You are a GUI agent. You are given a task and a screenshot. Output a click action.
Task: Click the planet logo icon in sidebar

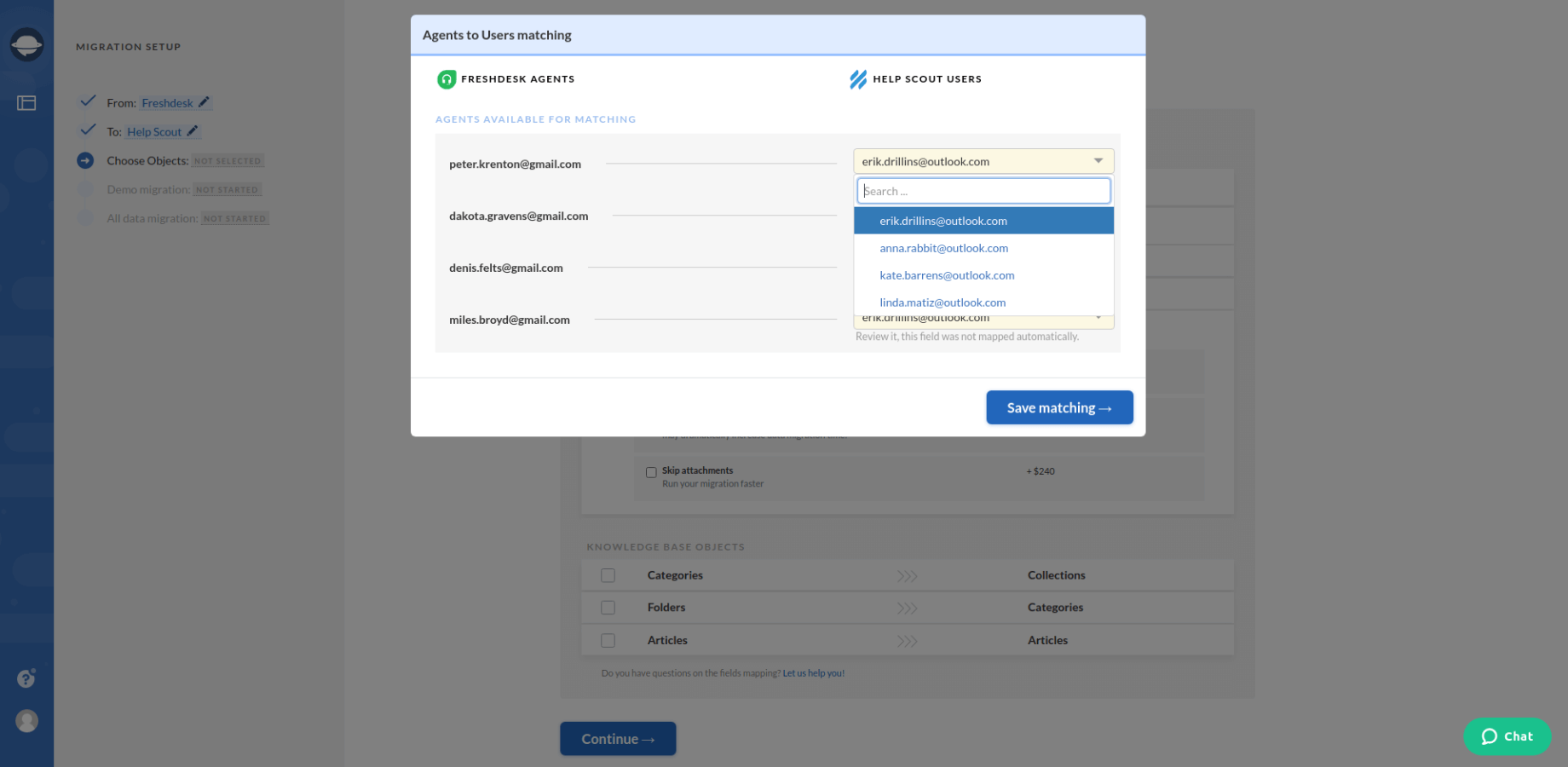[26, 44]
